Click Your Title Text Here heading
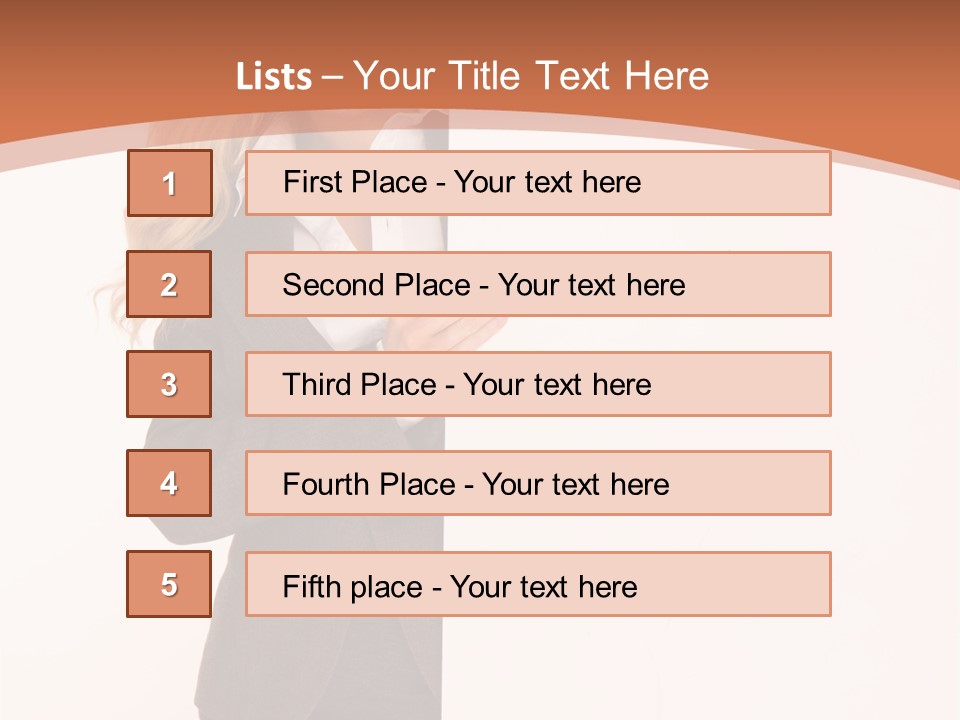This screenshot has width=960, height=720. click(531, 76)
